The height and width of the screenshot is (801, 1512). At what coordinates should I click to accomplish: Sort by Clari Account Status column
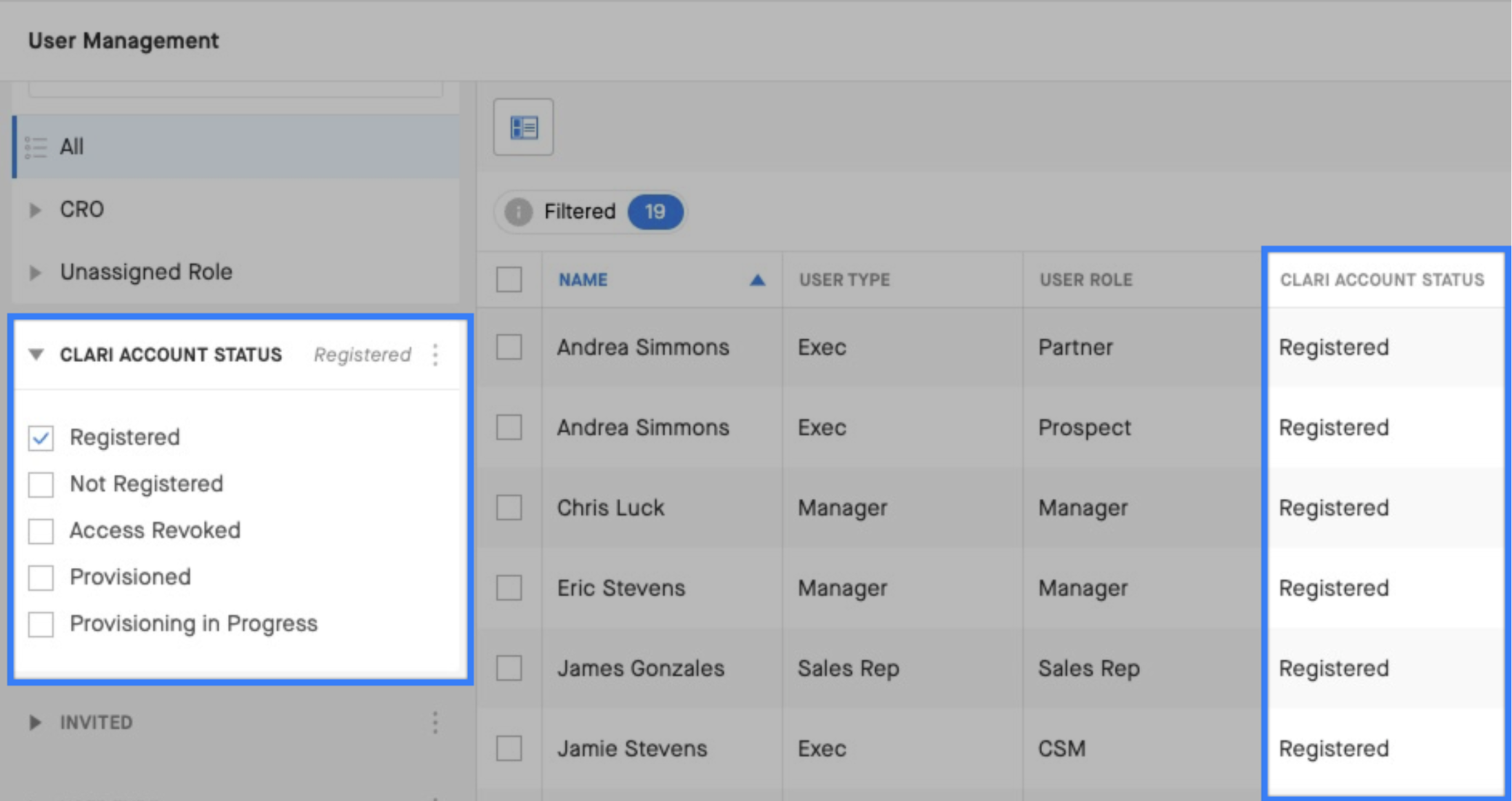coord(1382,280)
